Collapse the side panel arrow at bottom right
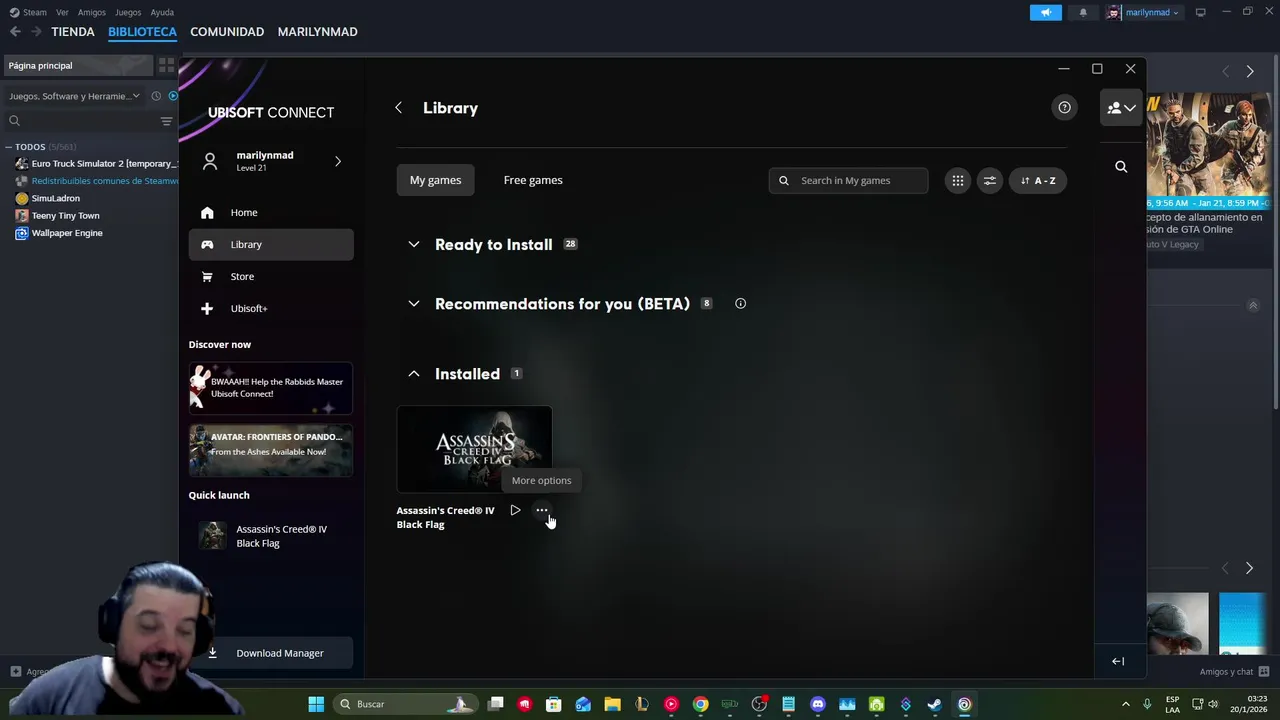 tap(1118, 661)
